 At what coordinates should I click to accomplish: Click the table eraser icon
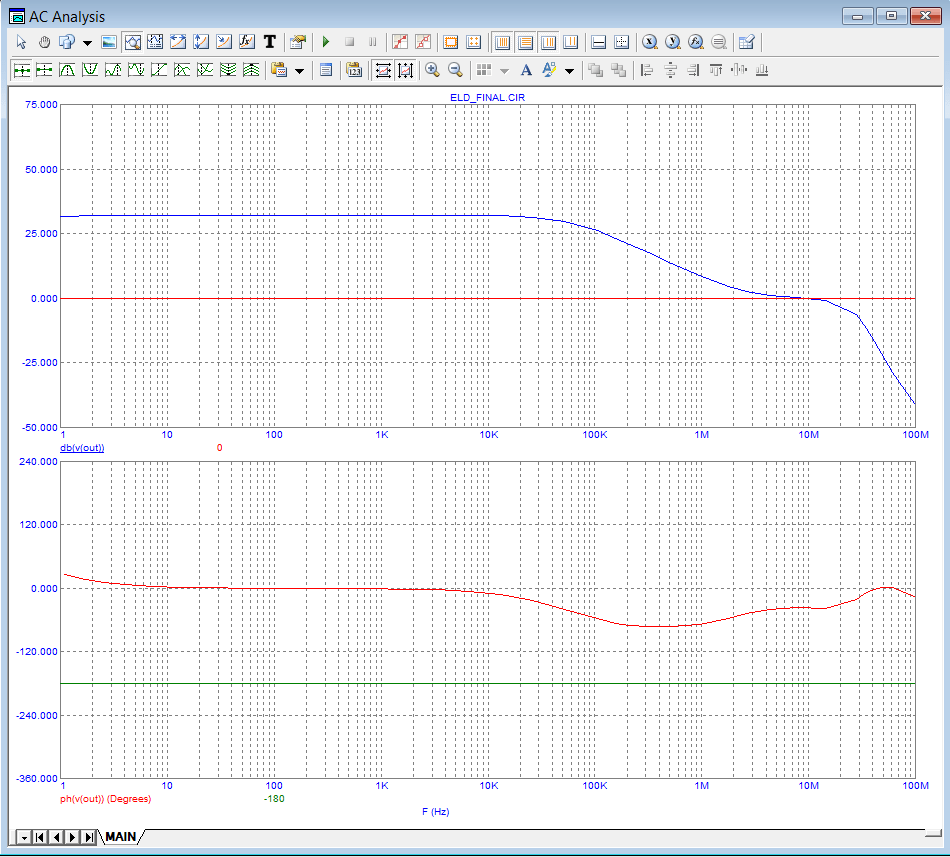tap(746, 42)
